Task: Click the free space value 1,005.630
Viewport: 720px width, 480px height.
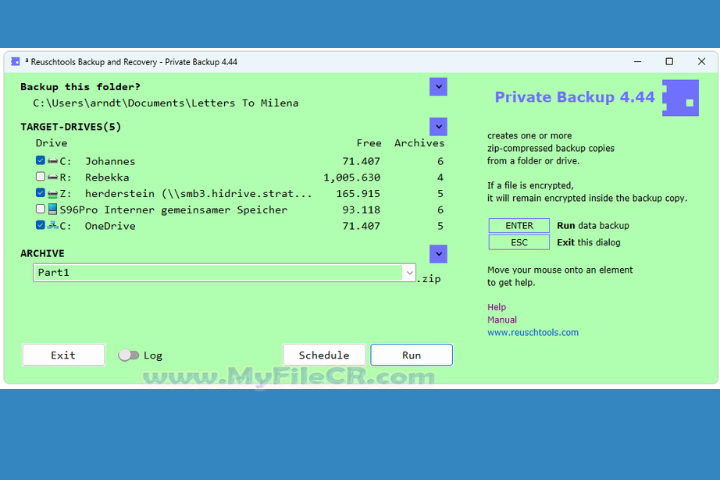Action: (352, 177)
